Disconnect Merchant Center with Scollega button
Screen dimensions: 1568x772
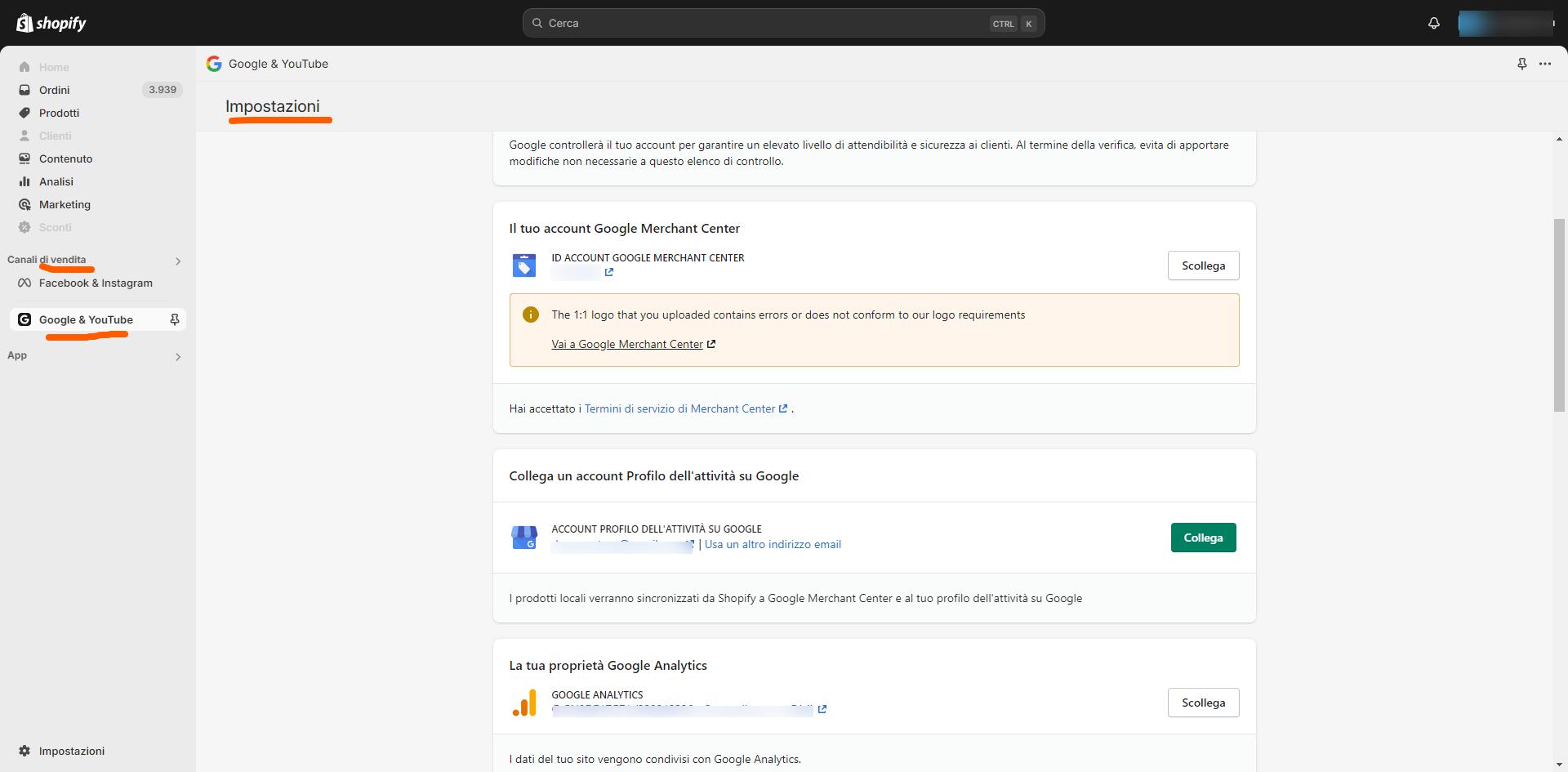(x=1202, y=266)
